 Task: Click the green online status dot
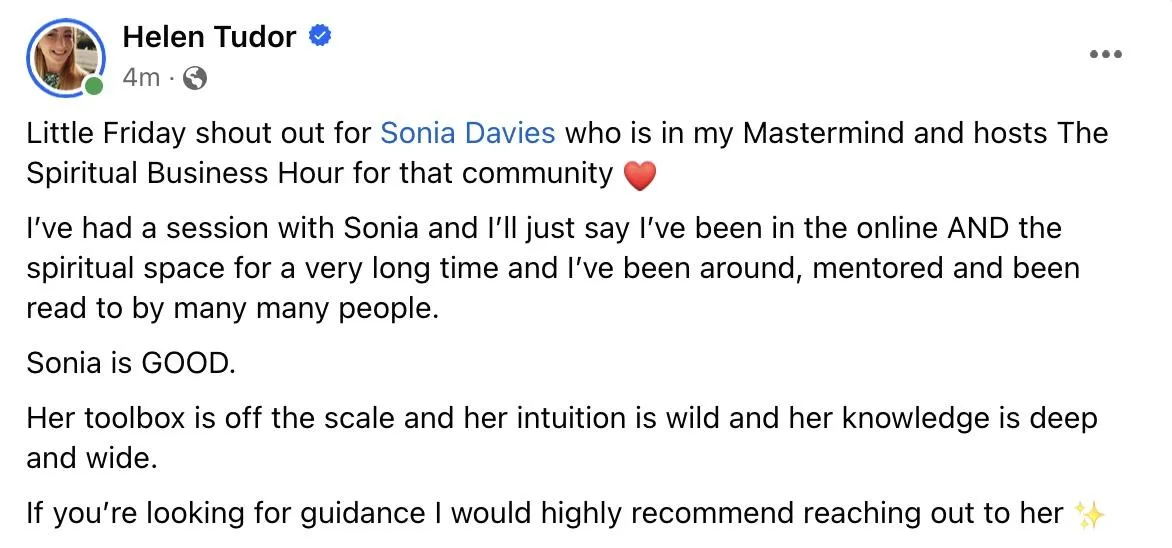tap(94, 87)
